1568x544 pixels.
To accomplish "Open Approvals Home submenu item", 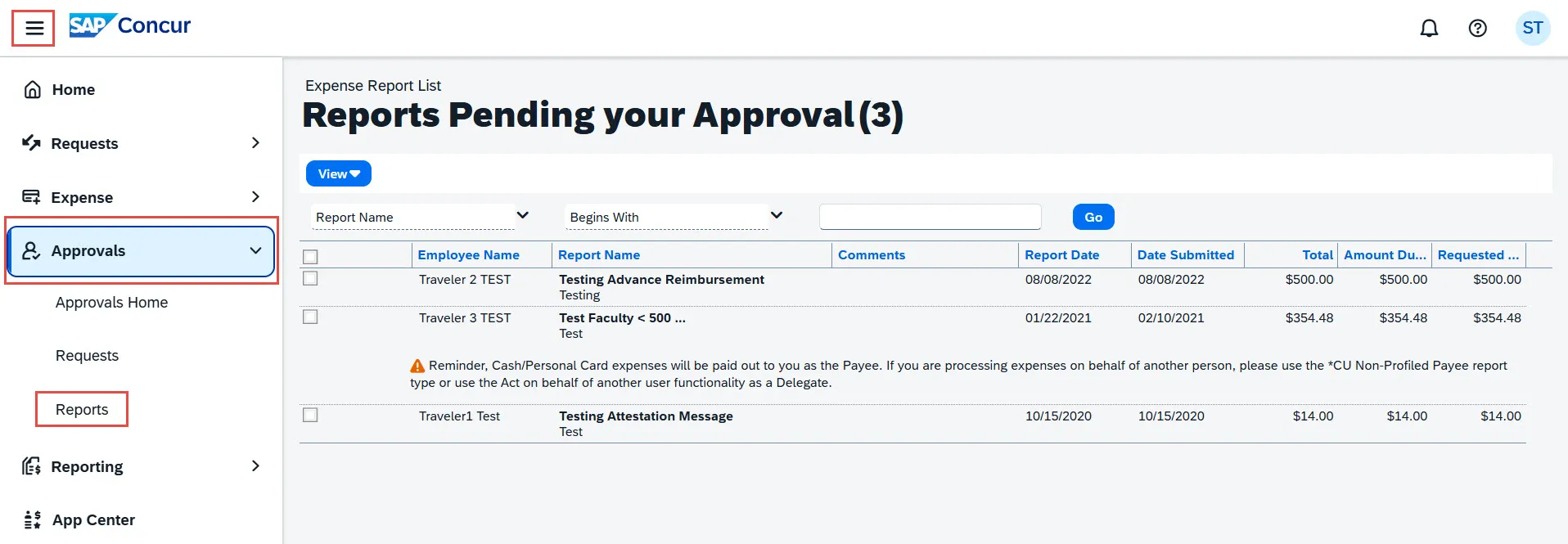I will click(111, 302).
